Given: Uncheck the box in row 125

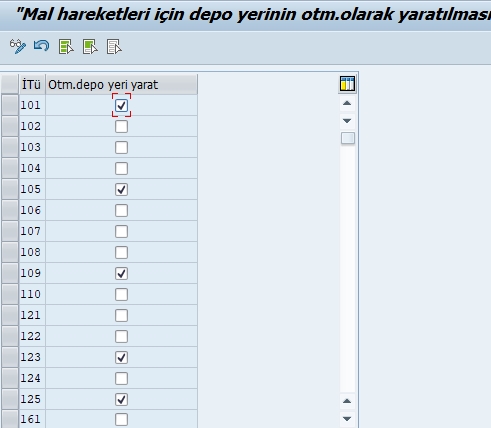Looking at the screenshot, I should (121, 400).
